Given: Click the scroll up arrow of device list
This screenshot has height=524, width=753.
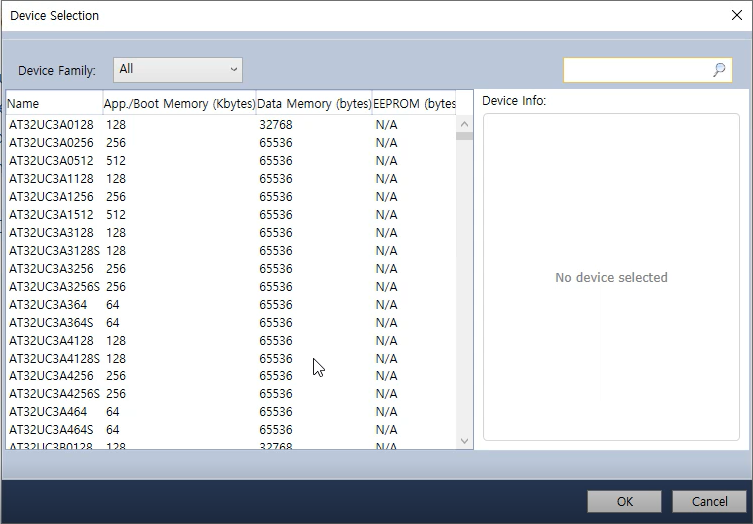Looking at the screenshot, I should point(464,124).
